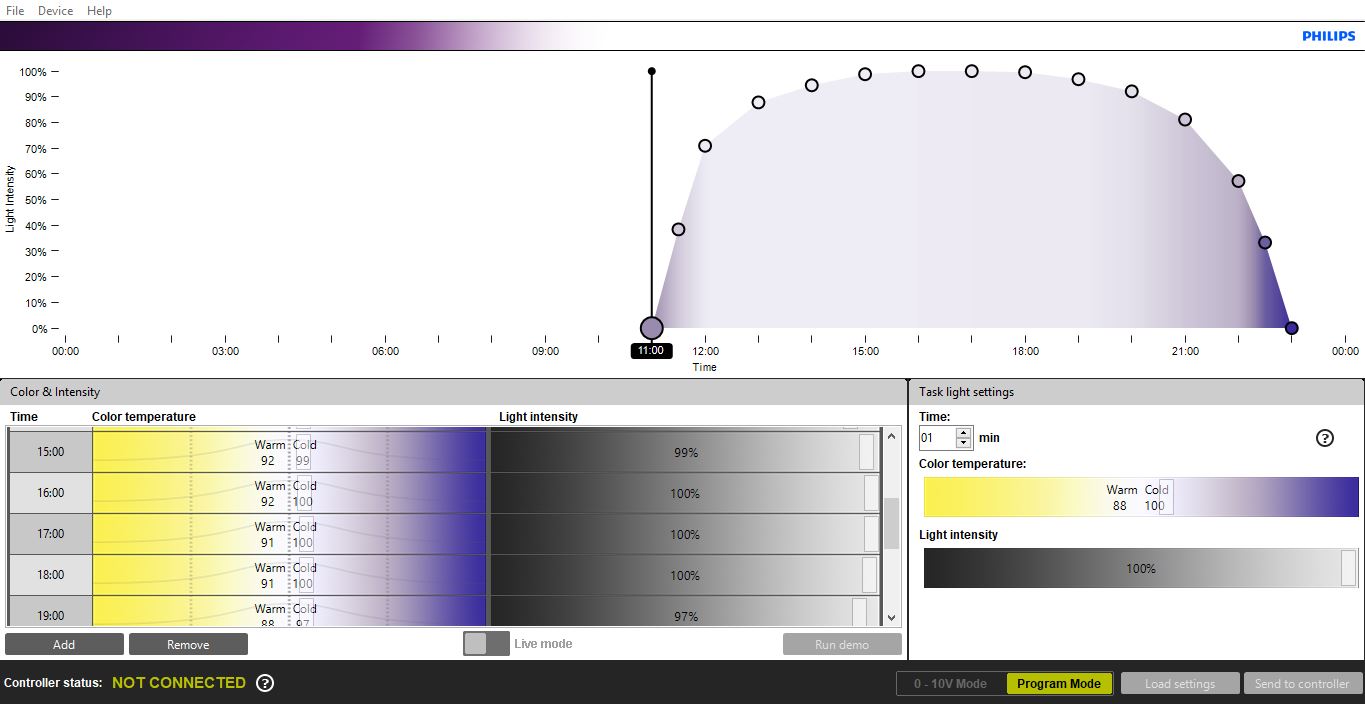Decrease the task light time with down arrow
This screenshot has width=1365, height=704.
click(964, 443)
